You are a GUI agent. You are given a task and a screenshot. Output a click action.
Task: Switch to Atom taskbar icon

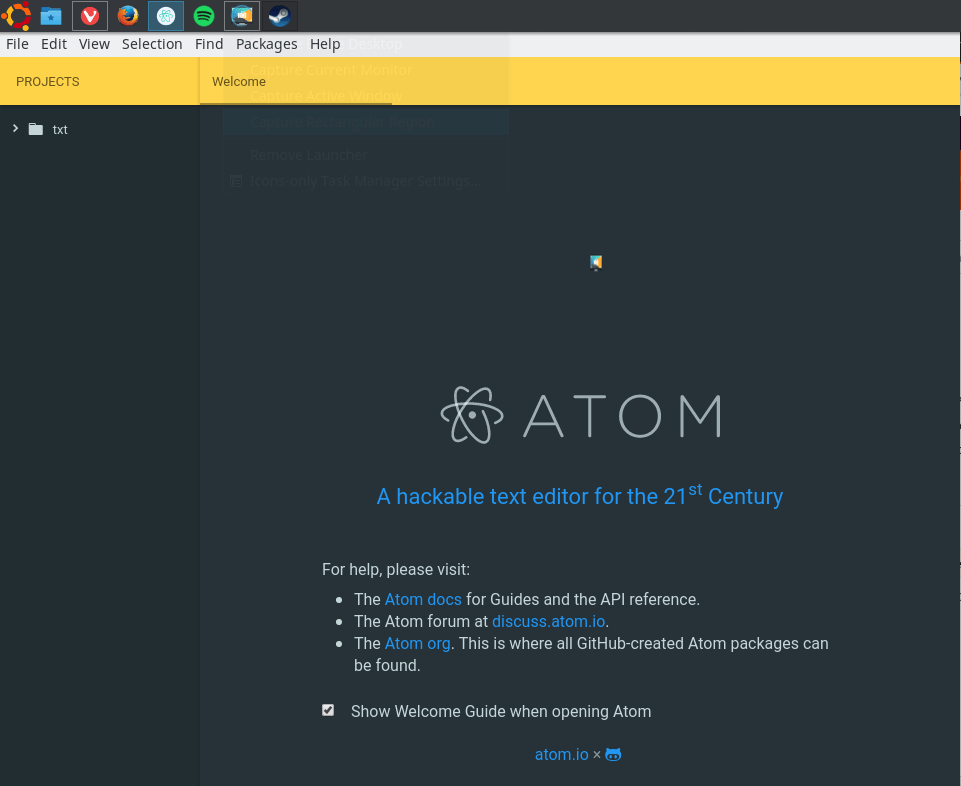[166, 16]
